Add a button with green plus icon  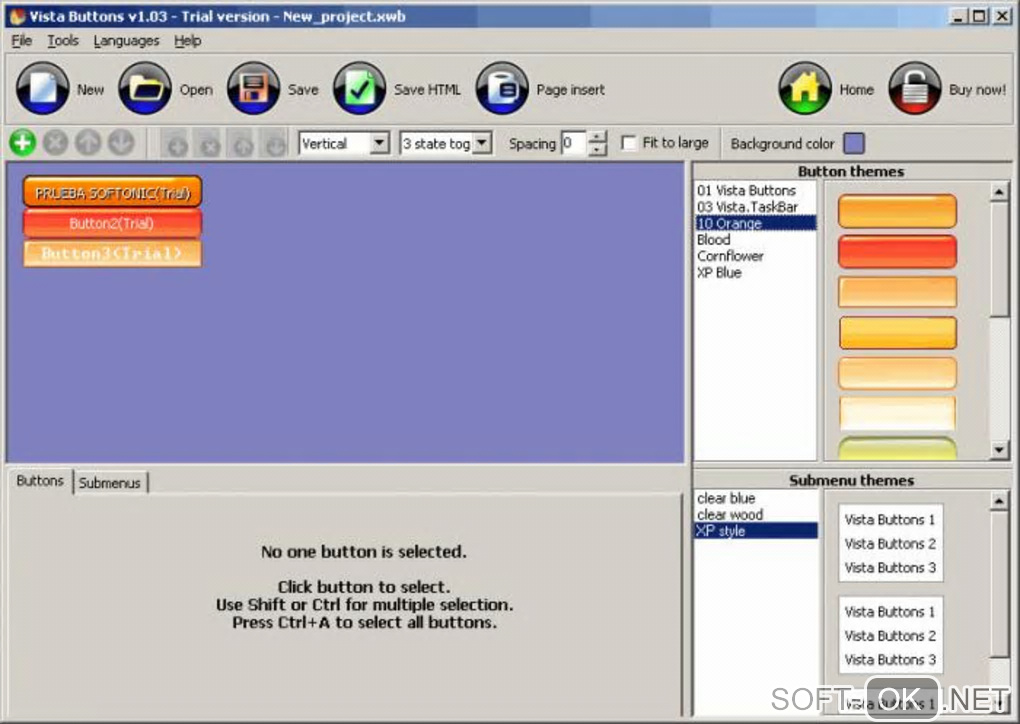23,143
